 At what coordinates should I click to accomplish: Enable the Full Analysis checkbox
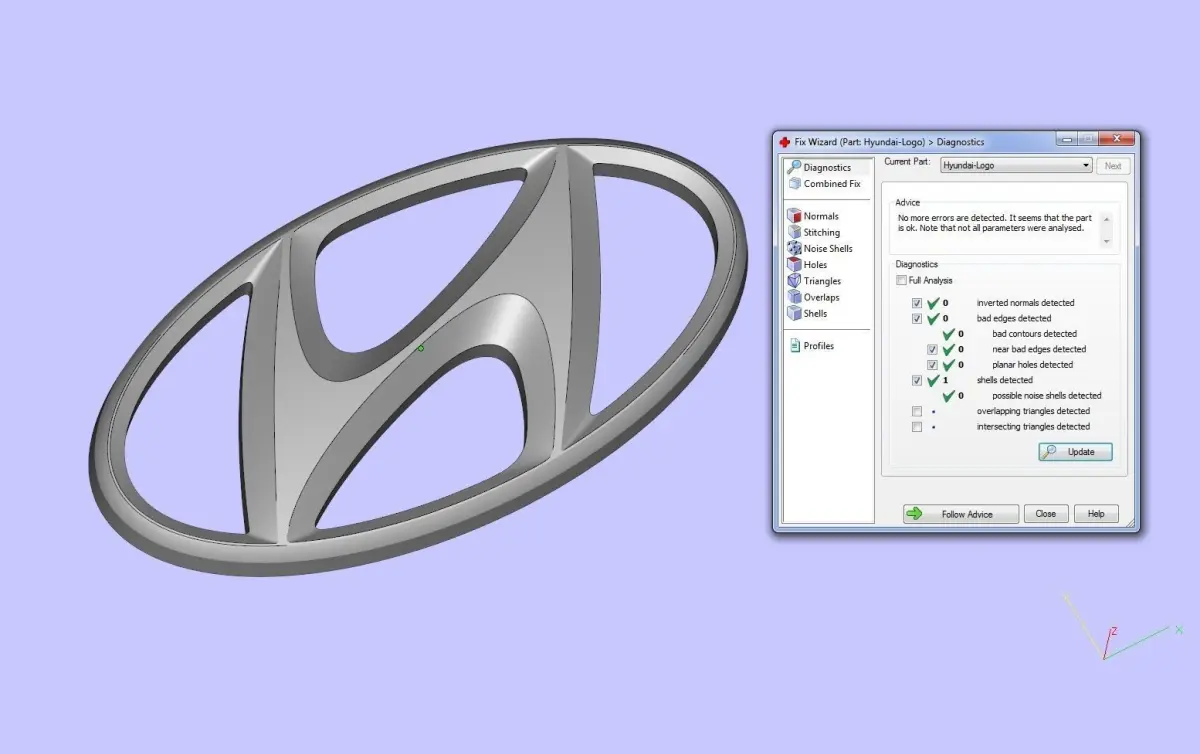pos(901,281)
